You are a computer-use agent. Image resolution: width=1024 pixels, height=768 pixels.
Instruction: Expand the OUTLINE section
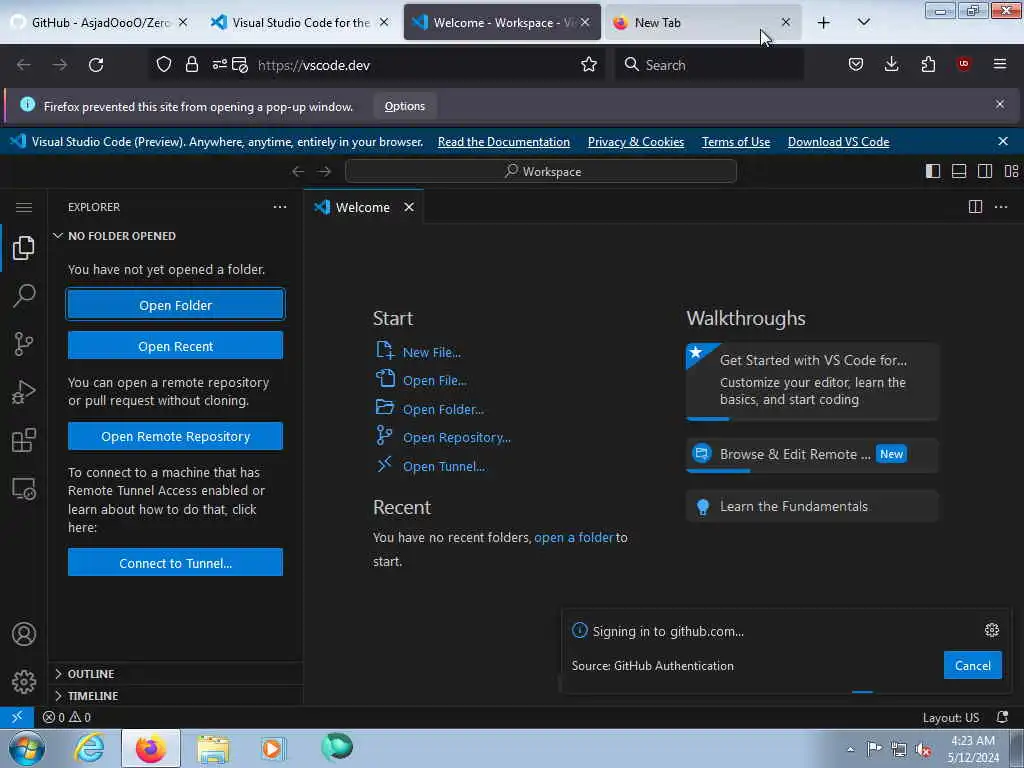click(175, 673)
